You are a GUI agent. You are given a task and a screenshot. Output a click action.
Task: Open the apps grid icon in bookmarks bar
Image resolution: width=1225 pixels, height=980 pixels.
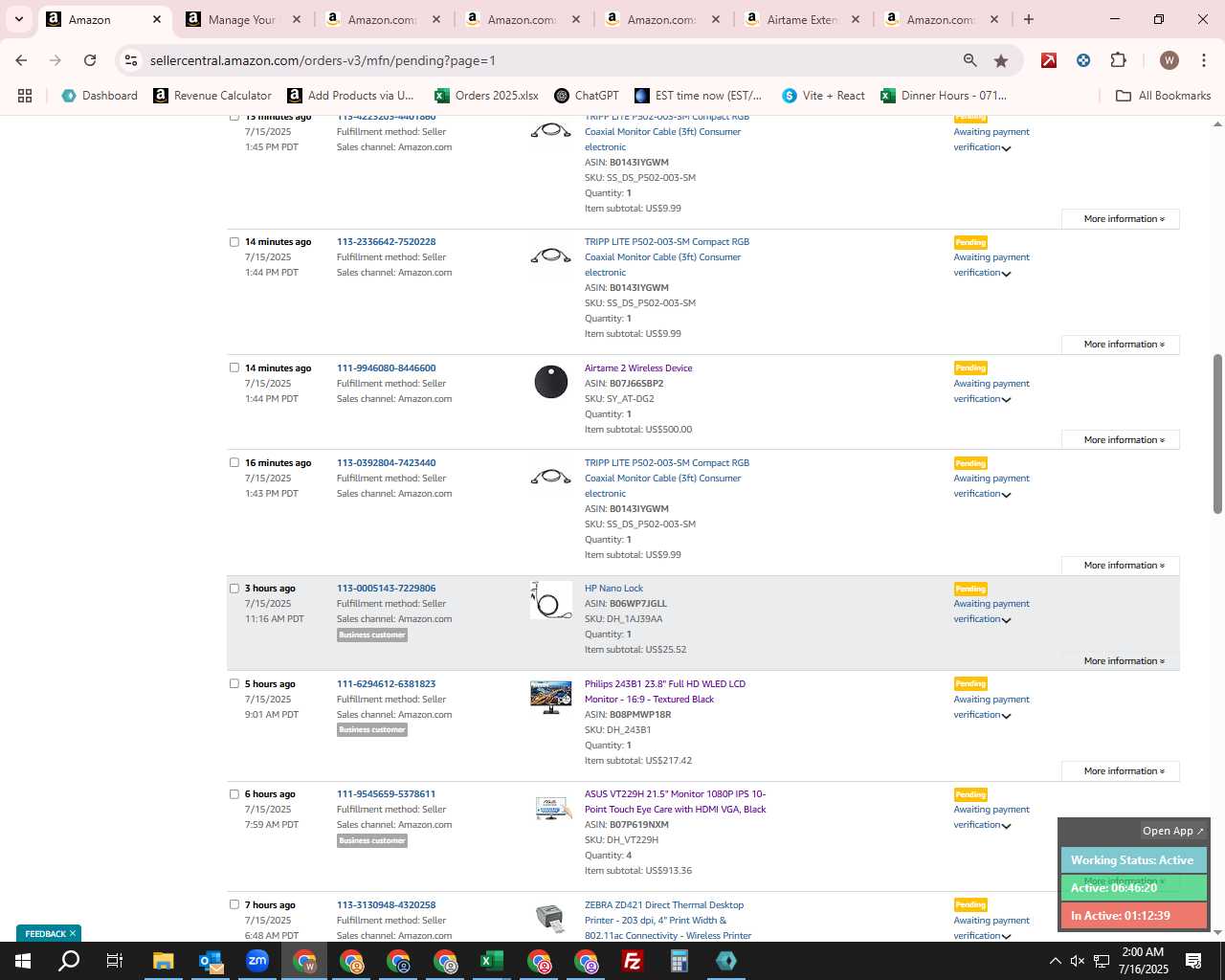coord(25,96)
